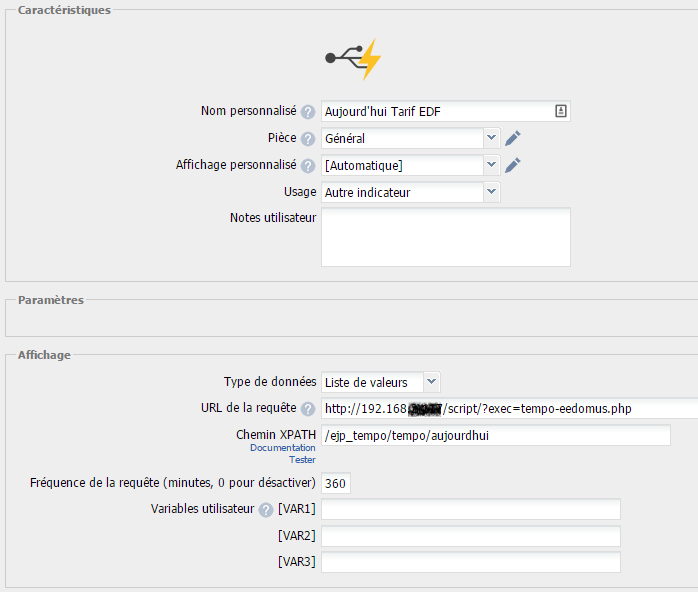
Task: Click into the [VAR3] input field
Action: tap(470, 562)
